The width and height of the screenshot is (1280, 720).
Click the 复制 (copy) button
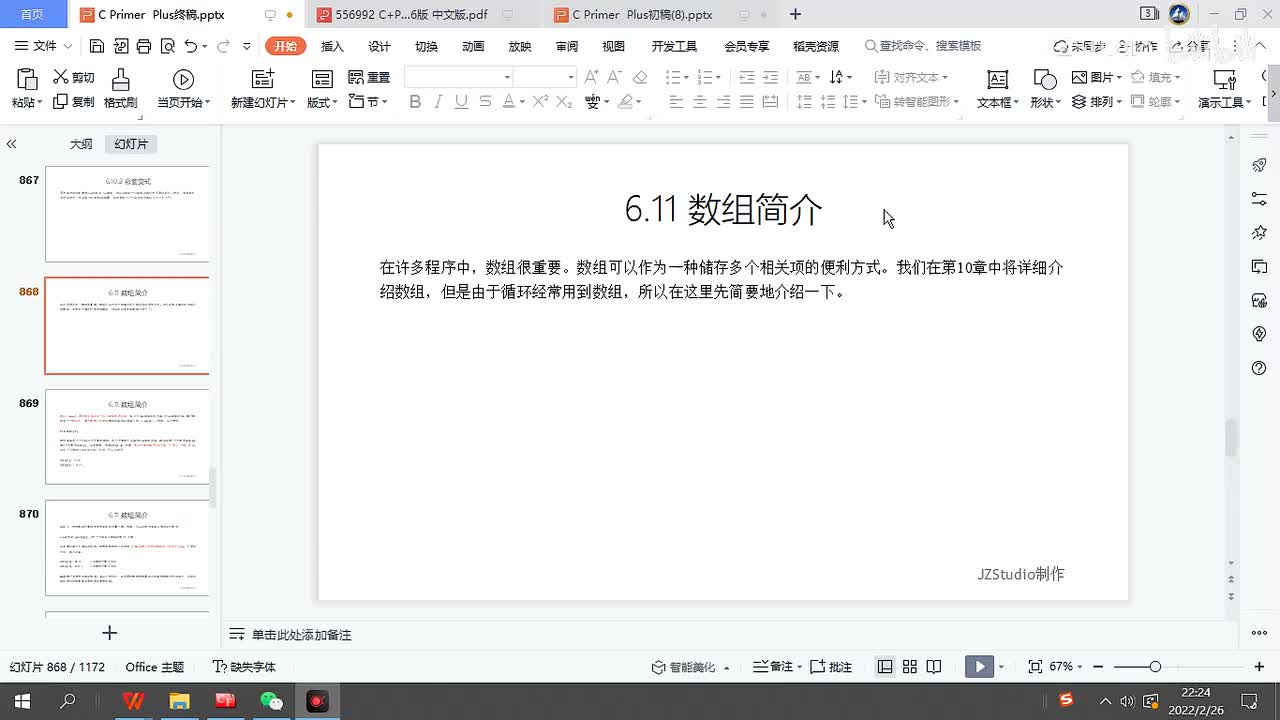pyautogui.click(x=73, y=101)
